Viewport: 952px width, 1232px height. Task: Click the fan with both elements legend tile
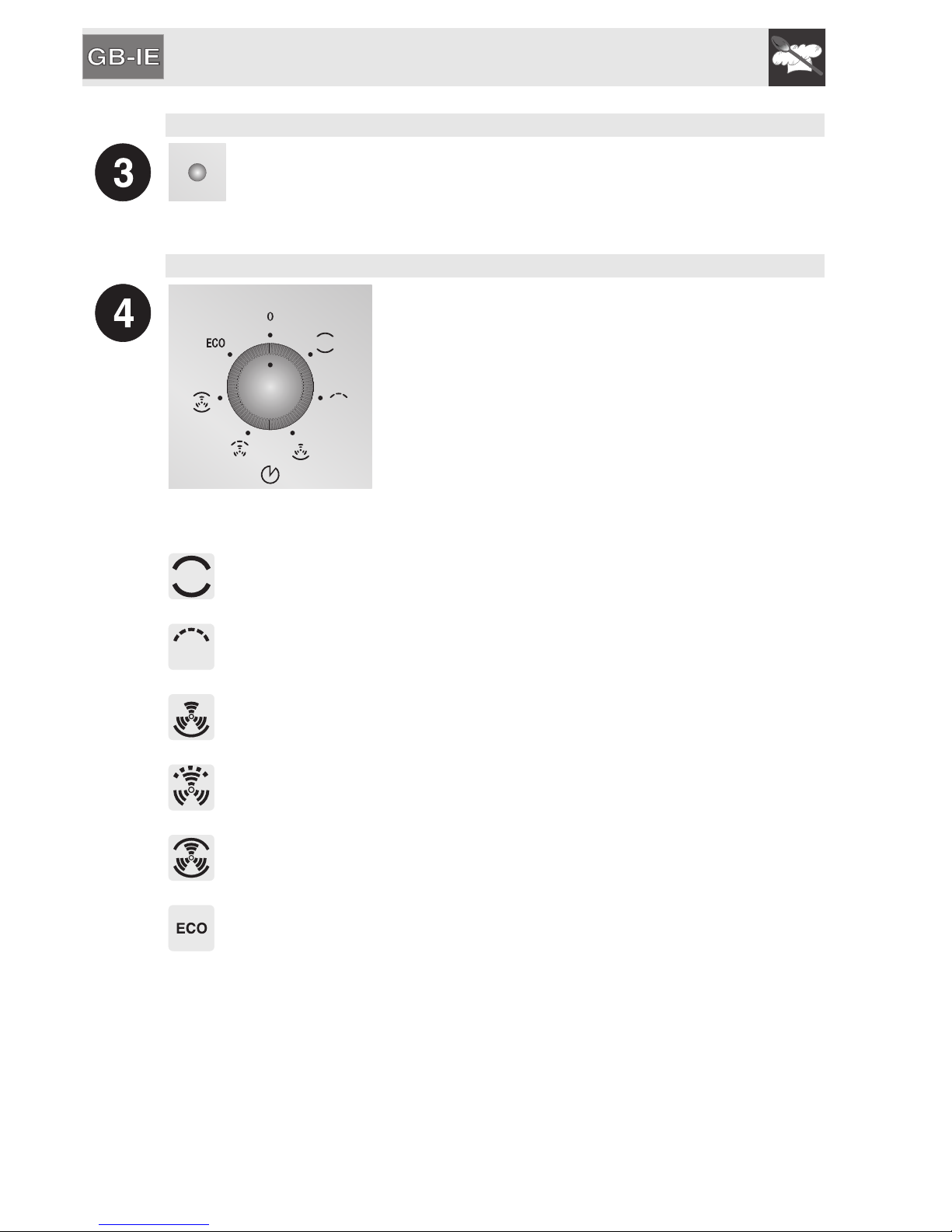pos(191,858)
